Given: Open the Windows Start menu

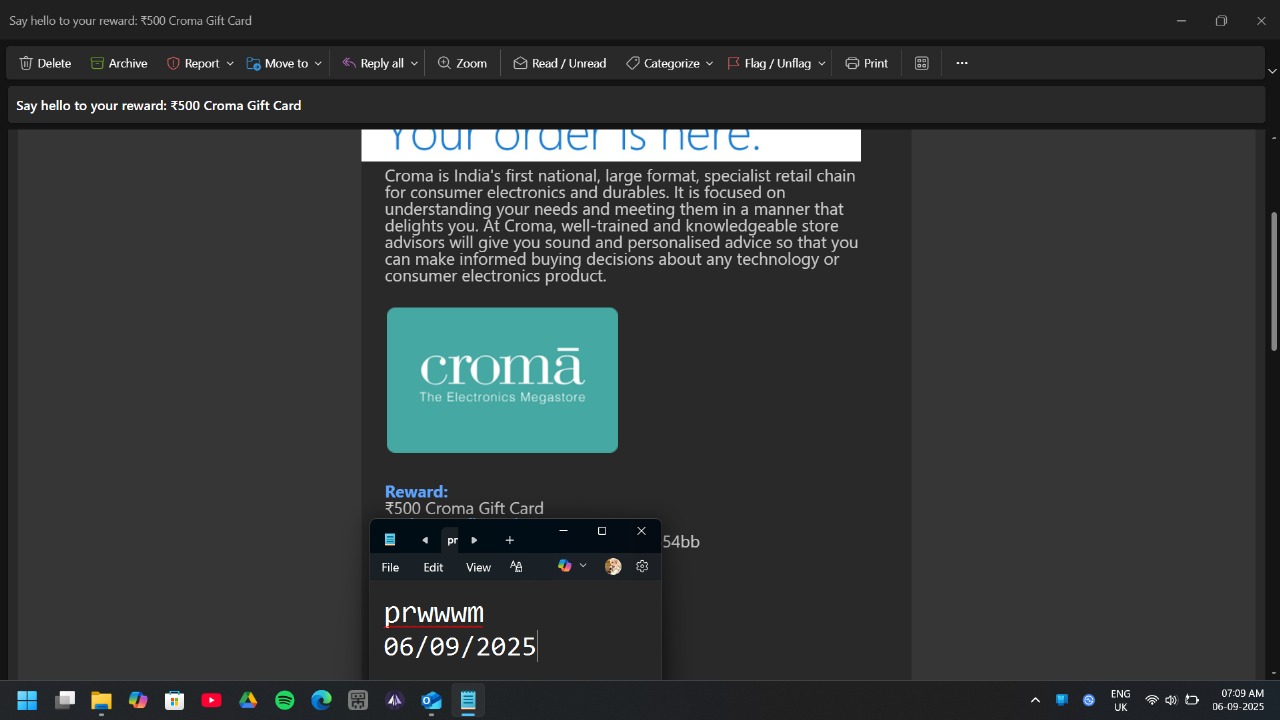Looking at the screenshot, I should 27,700.
